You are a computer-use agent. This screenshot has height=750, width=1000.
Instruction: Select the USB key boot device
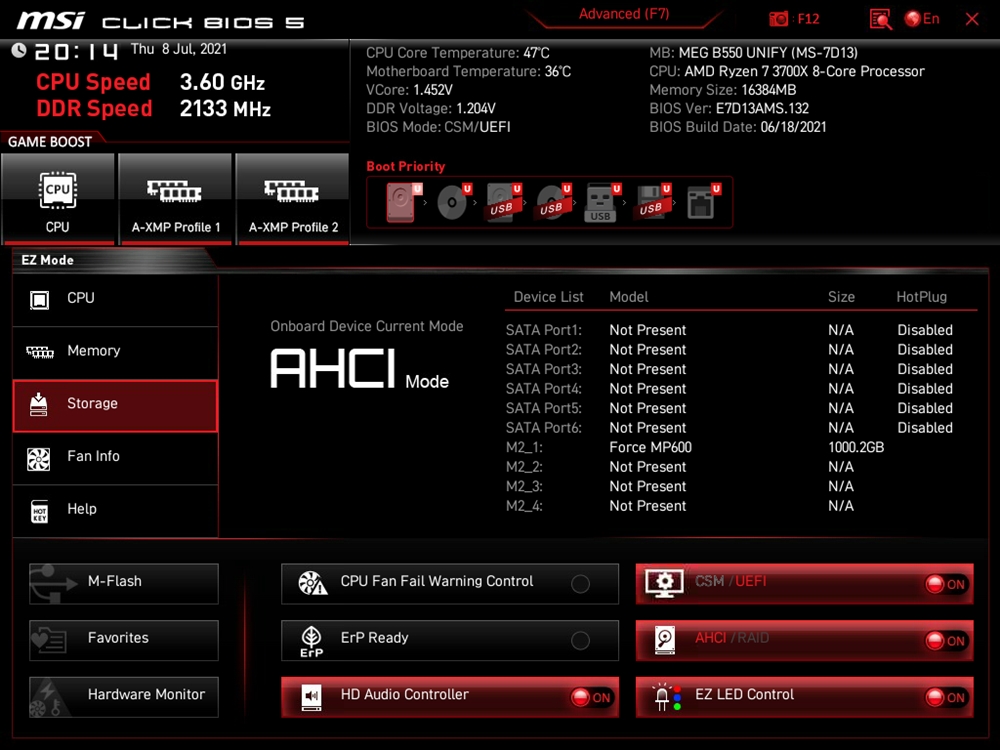point(602,202)
